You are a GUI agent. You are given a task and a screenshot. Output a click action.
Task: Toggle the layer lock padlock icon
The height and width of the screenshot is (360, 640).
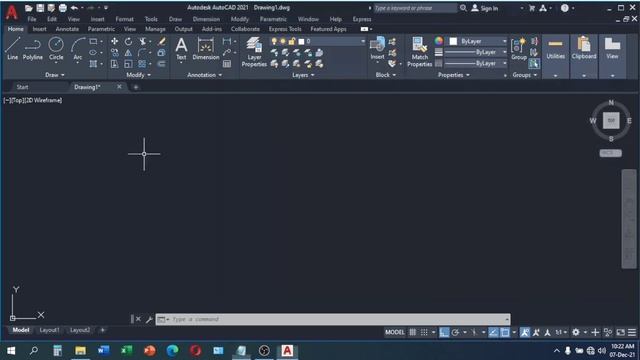point(292,41)
